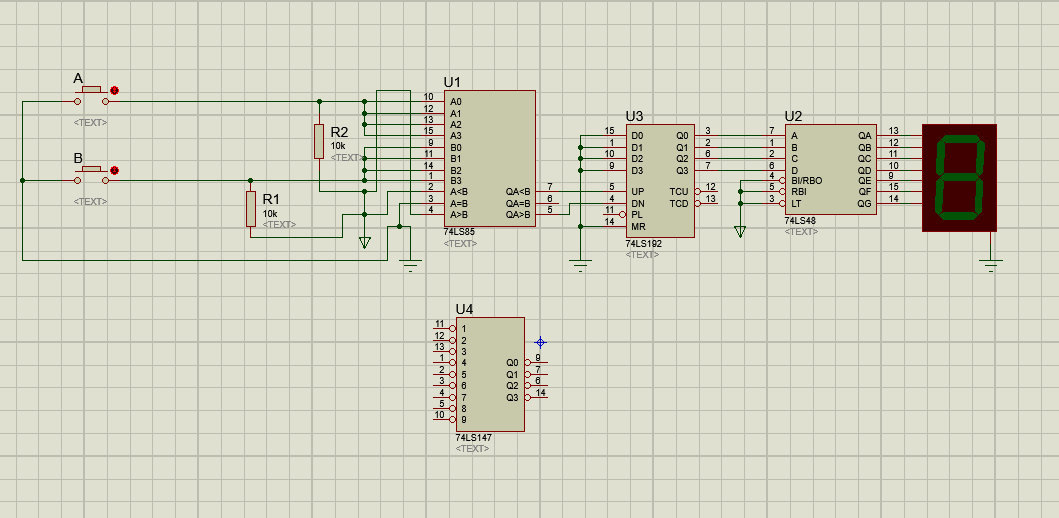Select the U3 74LS192 counter chip
This screenshot has height=518, width=1059.
[x=660, y=182]
